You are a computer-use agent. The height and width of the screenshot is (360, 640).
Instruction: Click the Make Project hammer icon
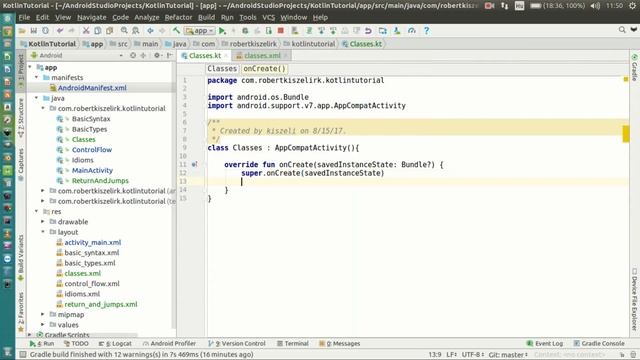tap(176, 31)
